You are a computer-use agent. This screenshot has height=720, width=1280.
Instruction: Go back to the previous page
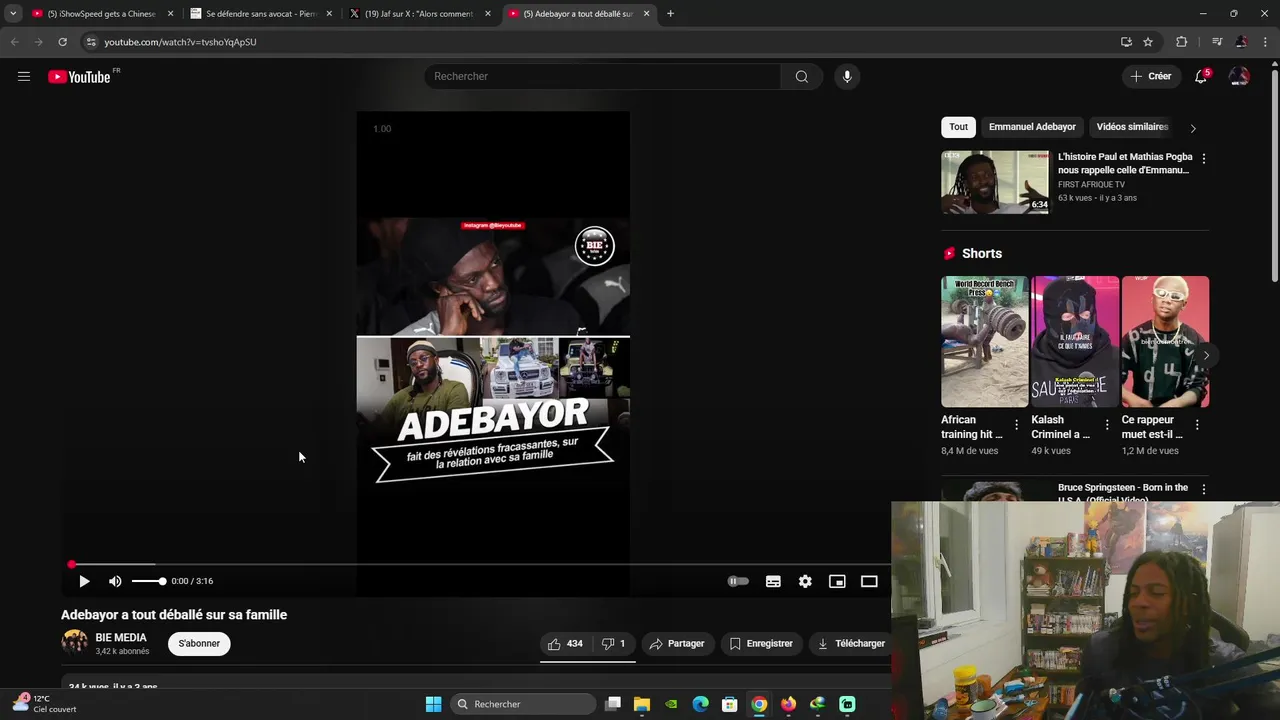[x=14, y=42]
